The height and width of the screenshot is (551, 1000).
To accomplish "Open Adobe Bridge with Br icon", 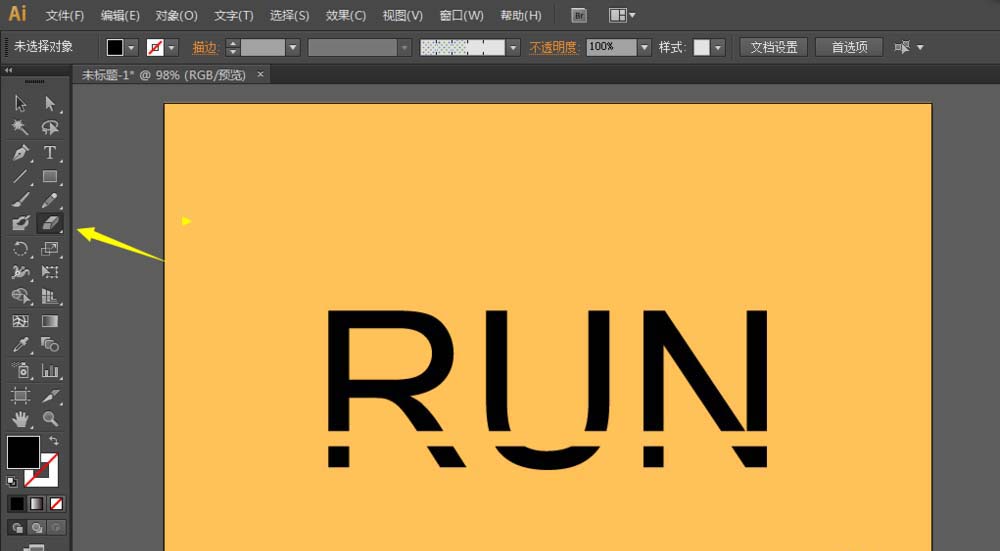I will pos(579,15).
